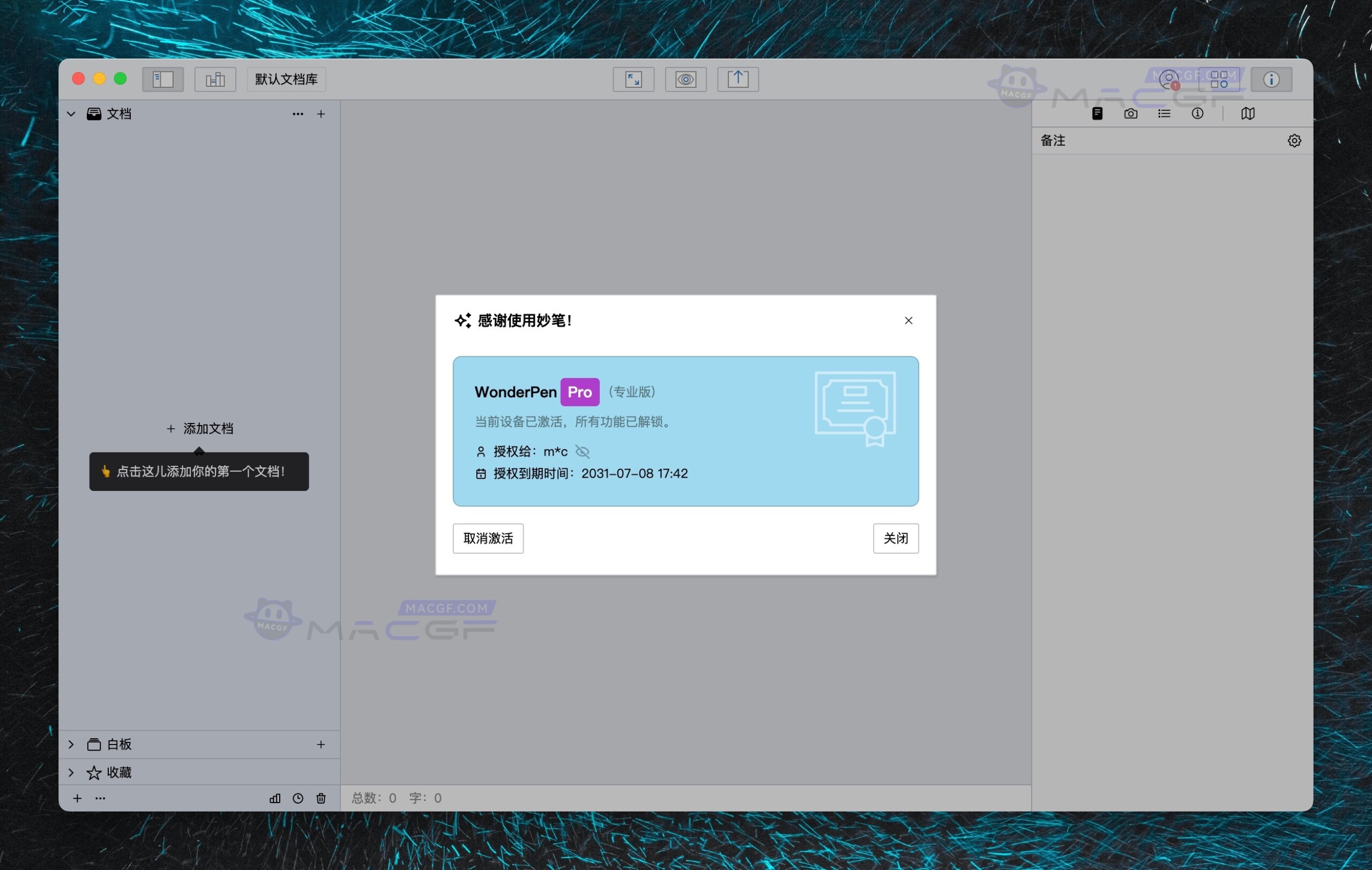Screen dimensions: 1372x870
Task: Open the statistics chart icon at bottom
Action: coord(274,798)
